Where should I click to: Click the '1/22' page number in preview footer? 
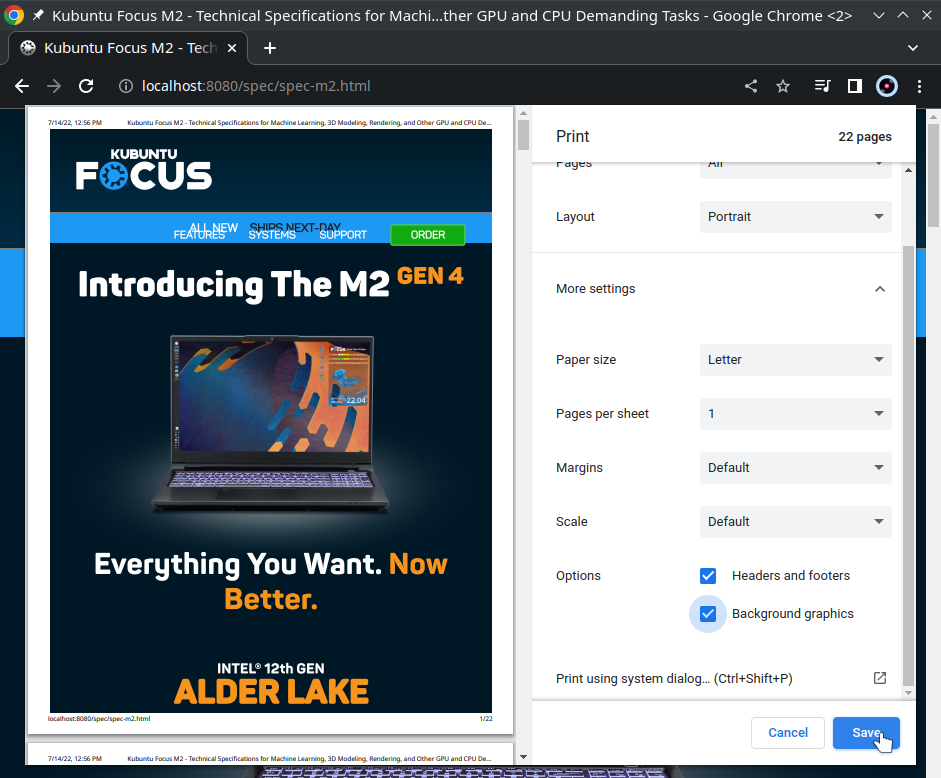pos(486,719)
